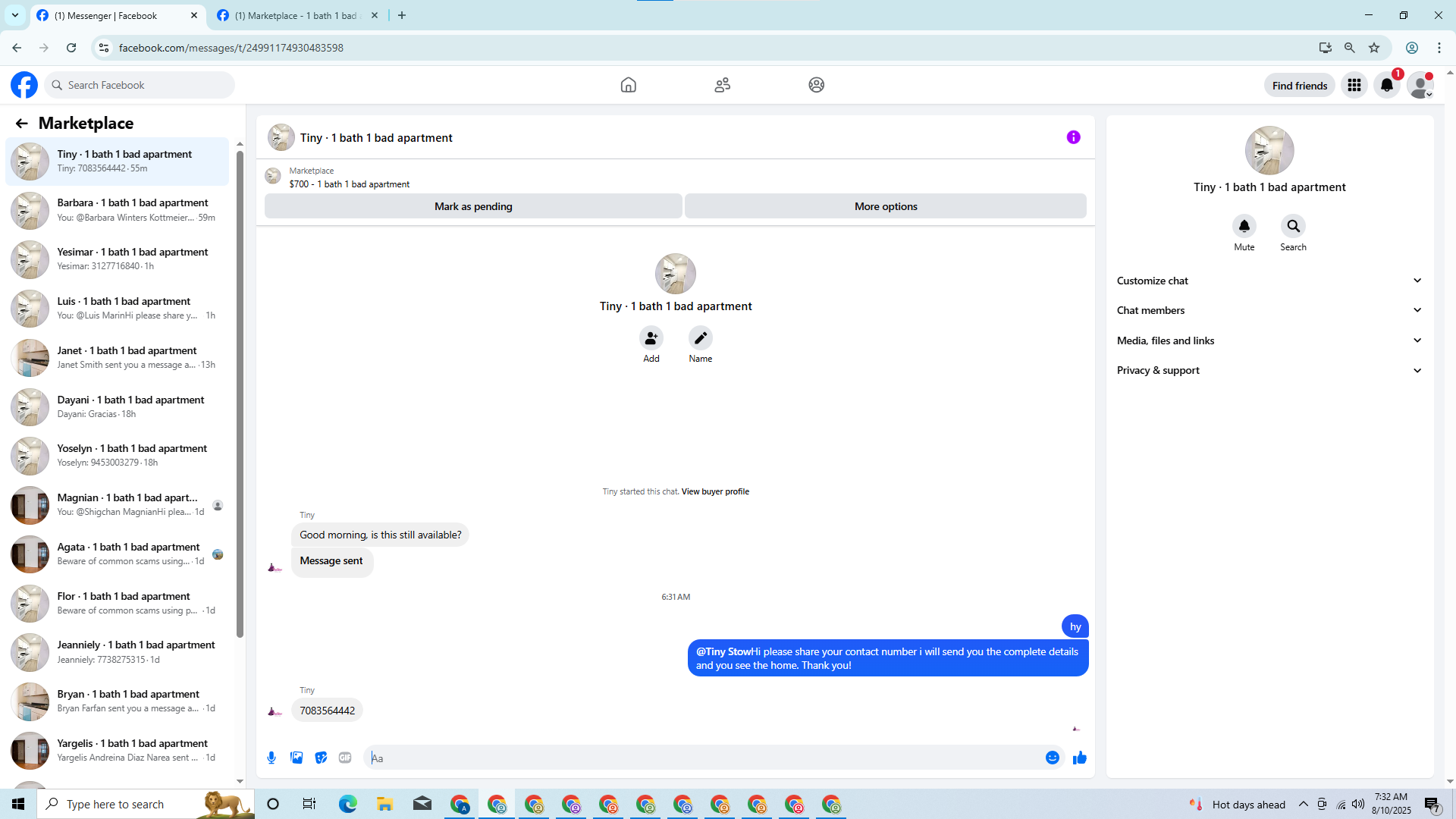Click the purple conversation information icon

tap(1073, 137)
